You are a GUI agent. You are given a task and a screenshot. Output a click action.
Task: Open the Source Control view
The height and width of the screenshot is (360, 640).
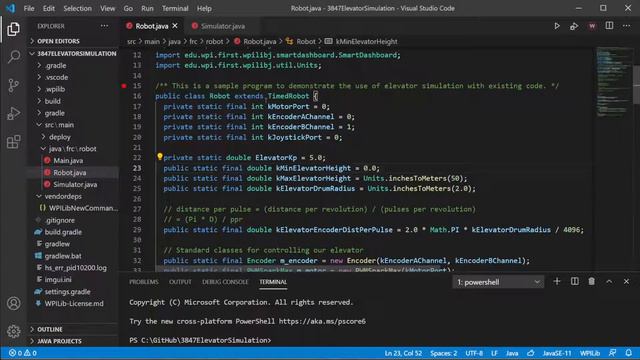tap(13, 85)
